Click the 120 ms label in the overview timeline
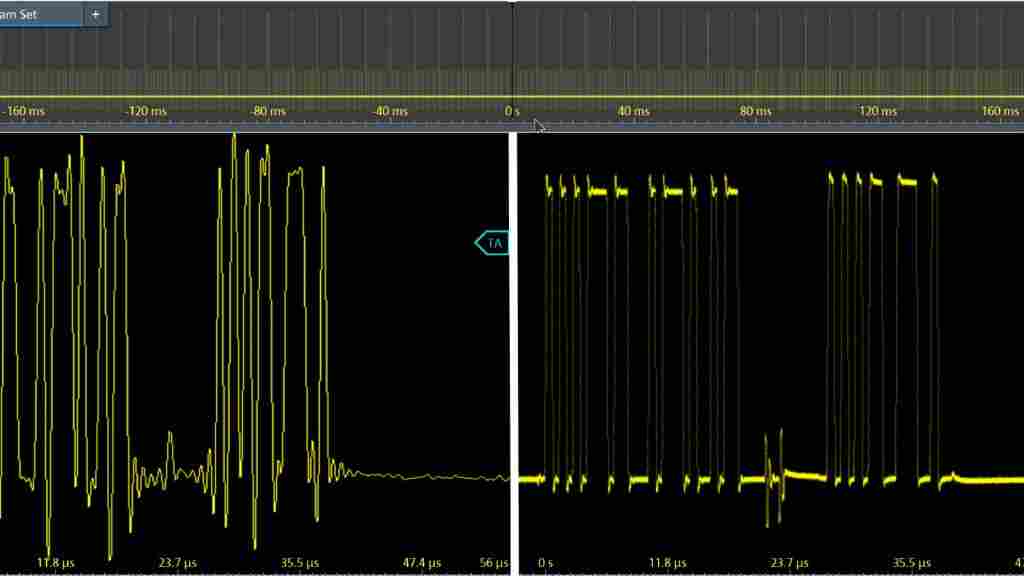This screenshot has height=576, width=1024. point(877,111)
